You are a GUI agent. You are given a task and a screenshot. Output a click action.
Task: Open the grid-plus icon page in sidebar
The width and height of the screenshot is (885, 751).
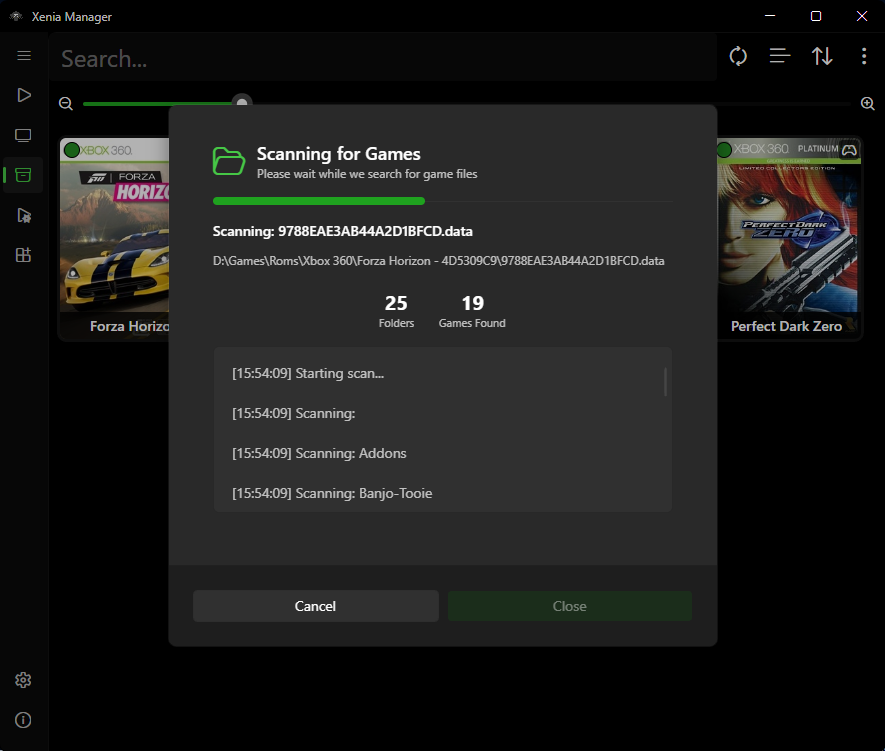(x=23, y=255)
